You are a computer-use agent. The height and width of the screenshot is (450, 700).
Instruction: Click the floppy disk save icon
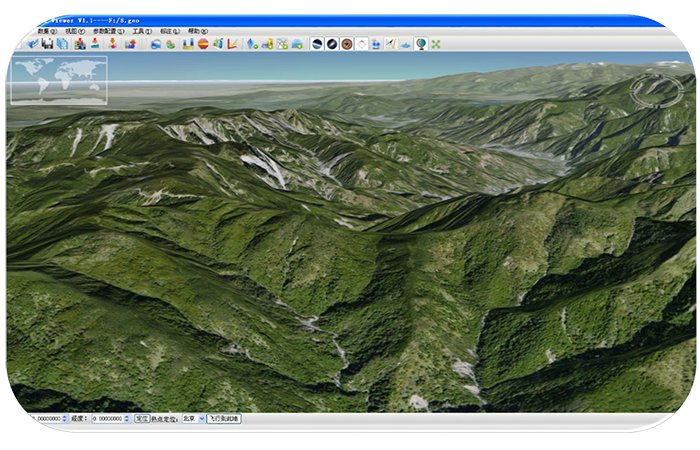click(47, 44)
